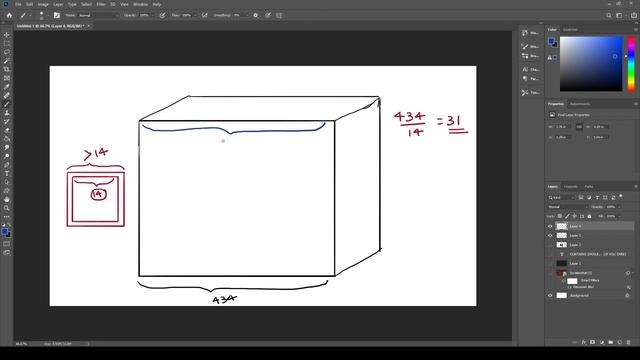Viewport: 640px width, 360px height.
Task: Switch to the Paths tab
Action: pos(589,187)
